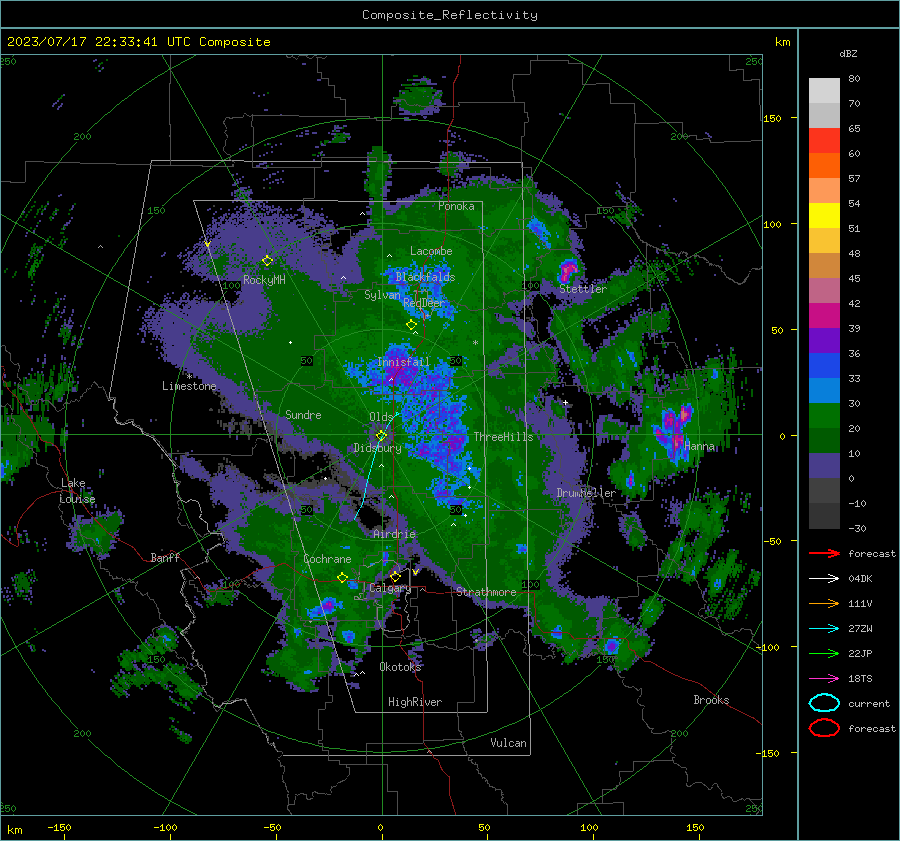Click the Lake Louise label
This screenshot has height=841, width=900.
[77, 491]
